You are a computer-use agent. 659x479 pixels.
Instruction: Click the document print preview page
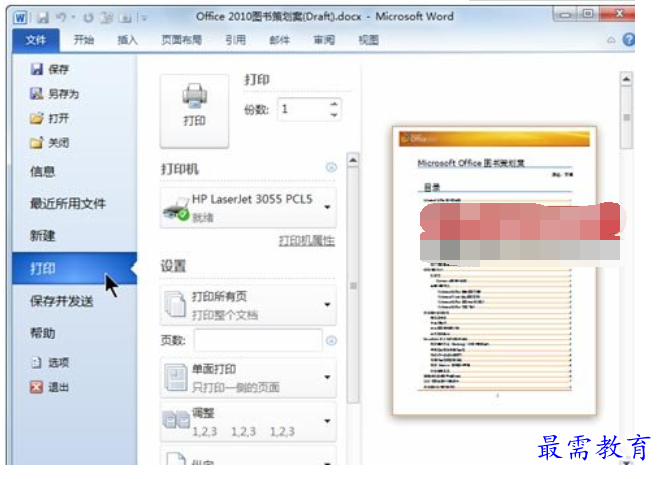(x=494, y=271)
